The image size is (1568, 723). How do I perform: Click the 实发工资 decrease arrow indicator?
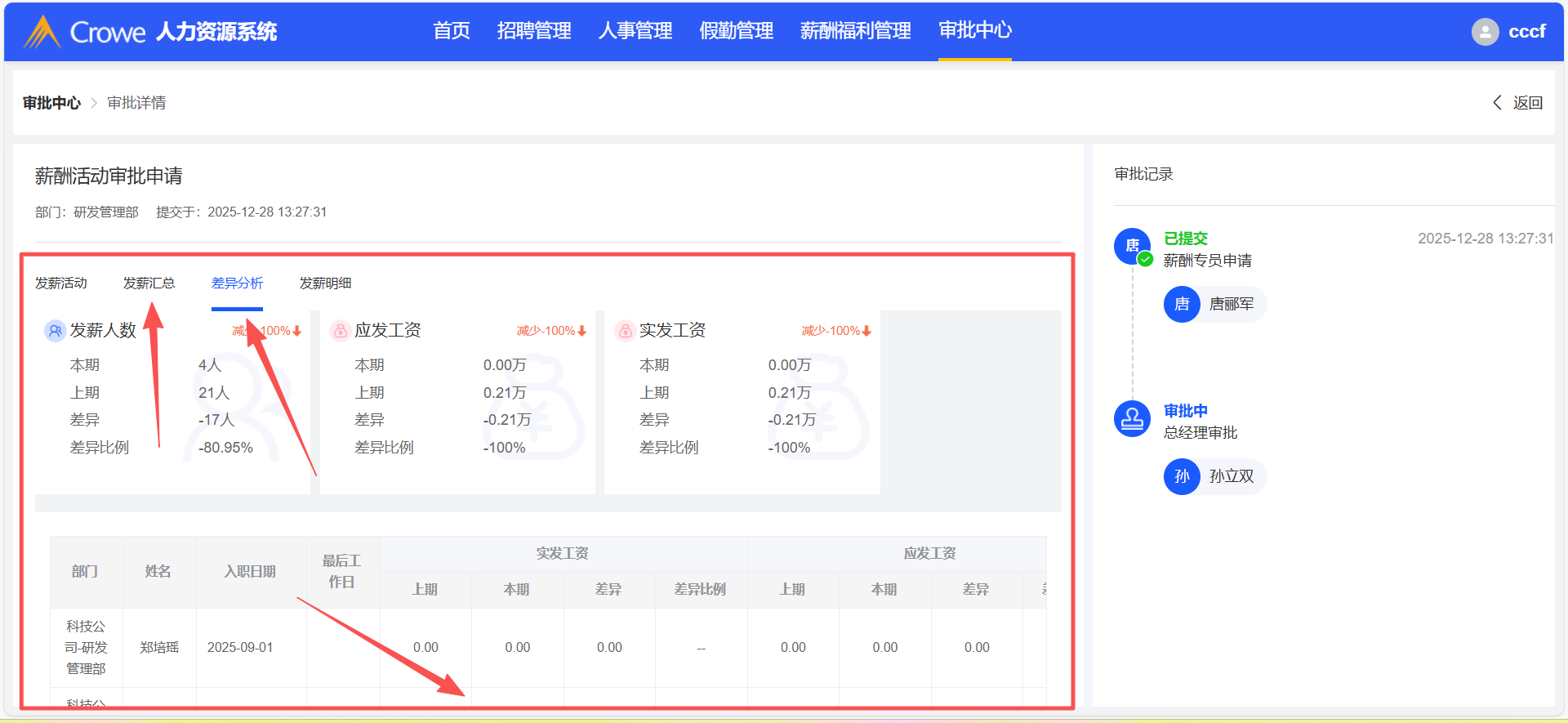pyautogui.click(x=867, y=331)
